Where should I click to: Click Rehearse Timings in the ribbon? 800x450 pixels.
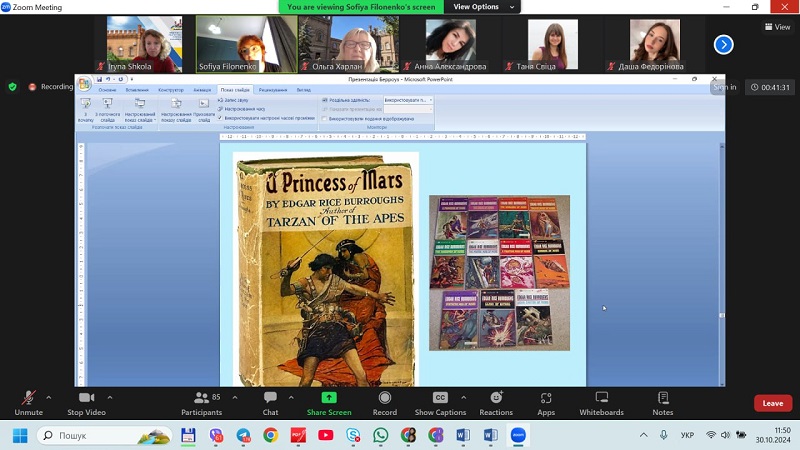[x=241, y=109]
